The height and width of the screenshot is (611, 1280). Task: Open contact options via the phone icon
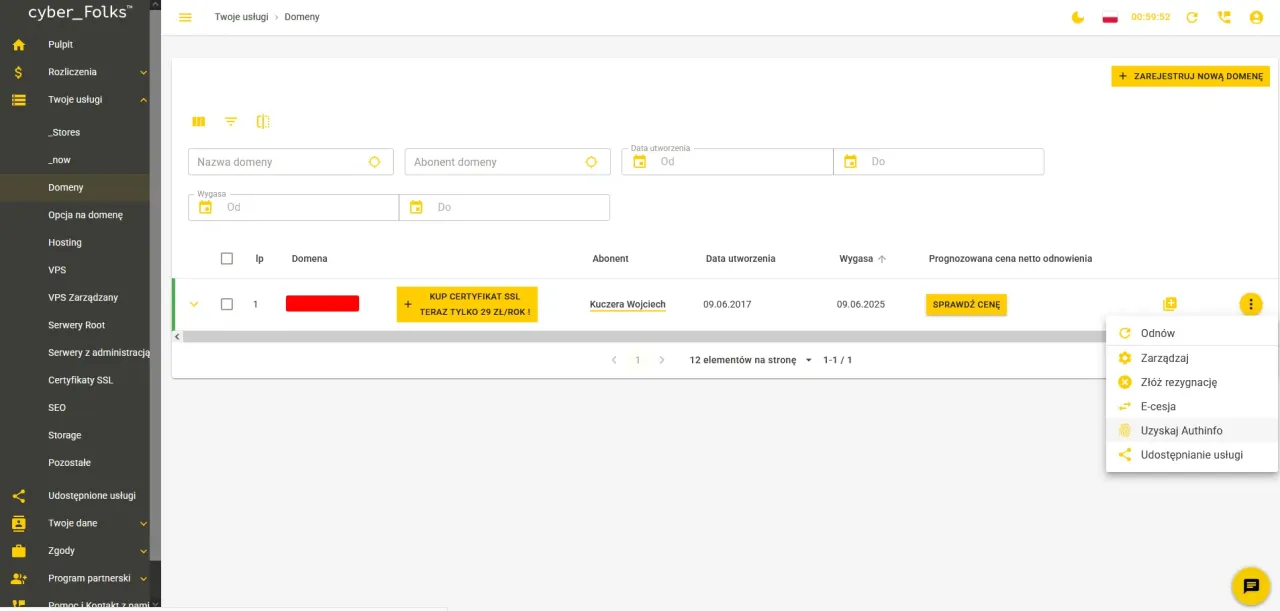1224,17
